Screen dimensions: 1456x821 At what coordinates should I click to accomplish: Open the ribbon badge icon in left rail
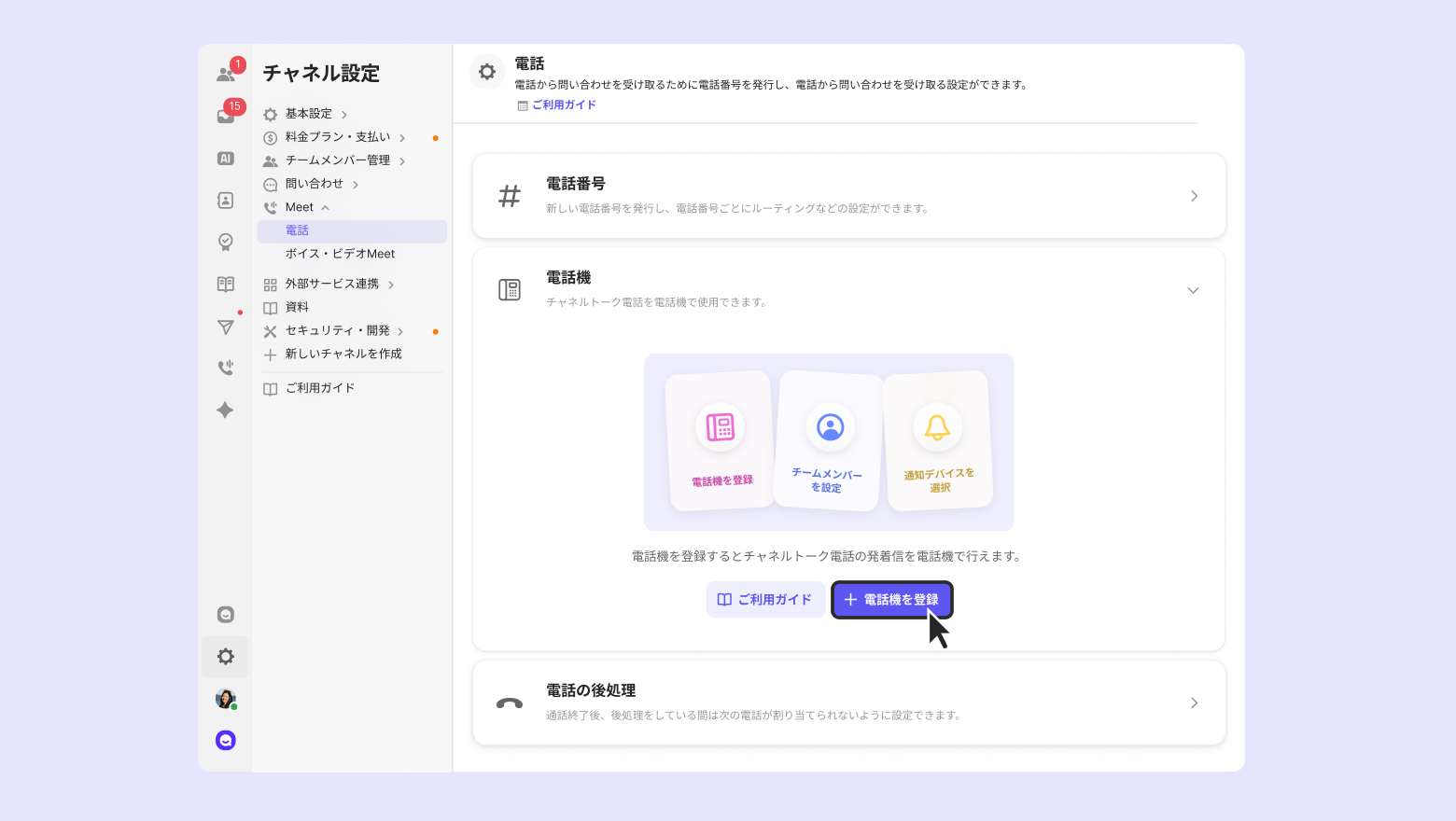(226, 243)
